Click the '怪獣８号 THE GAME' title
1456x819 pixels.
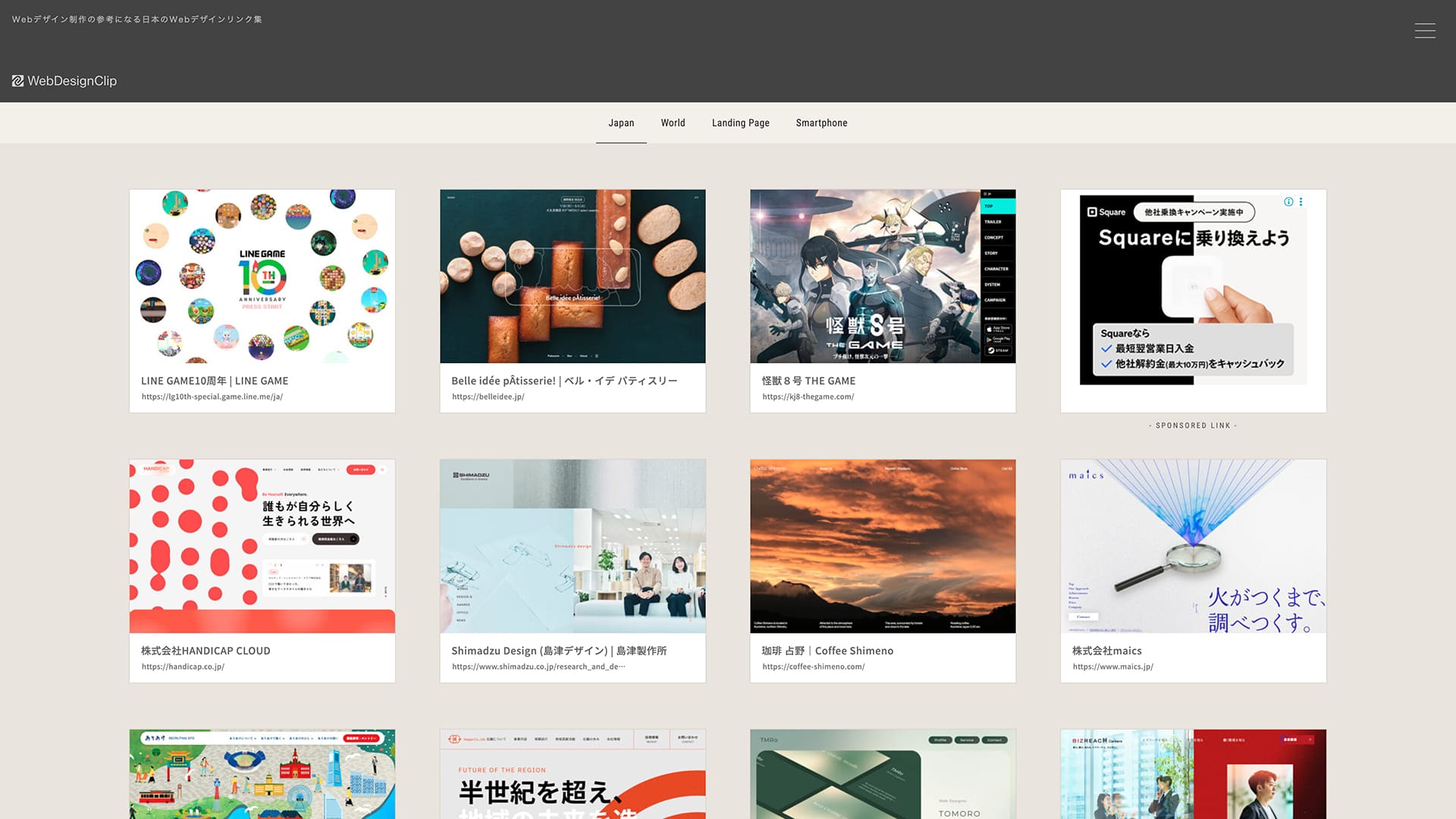tap(808, 381)
